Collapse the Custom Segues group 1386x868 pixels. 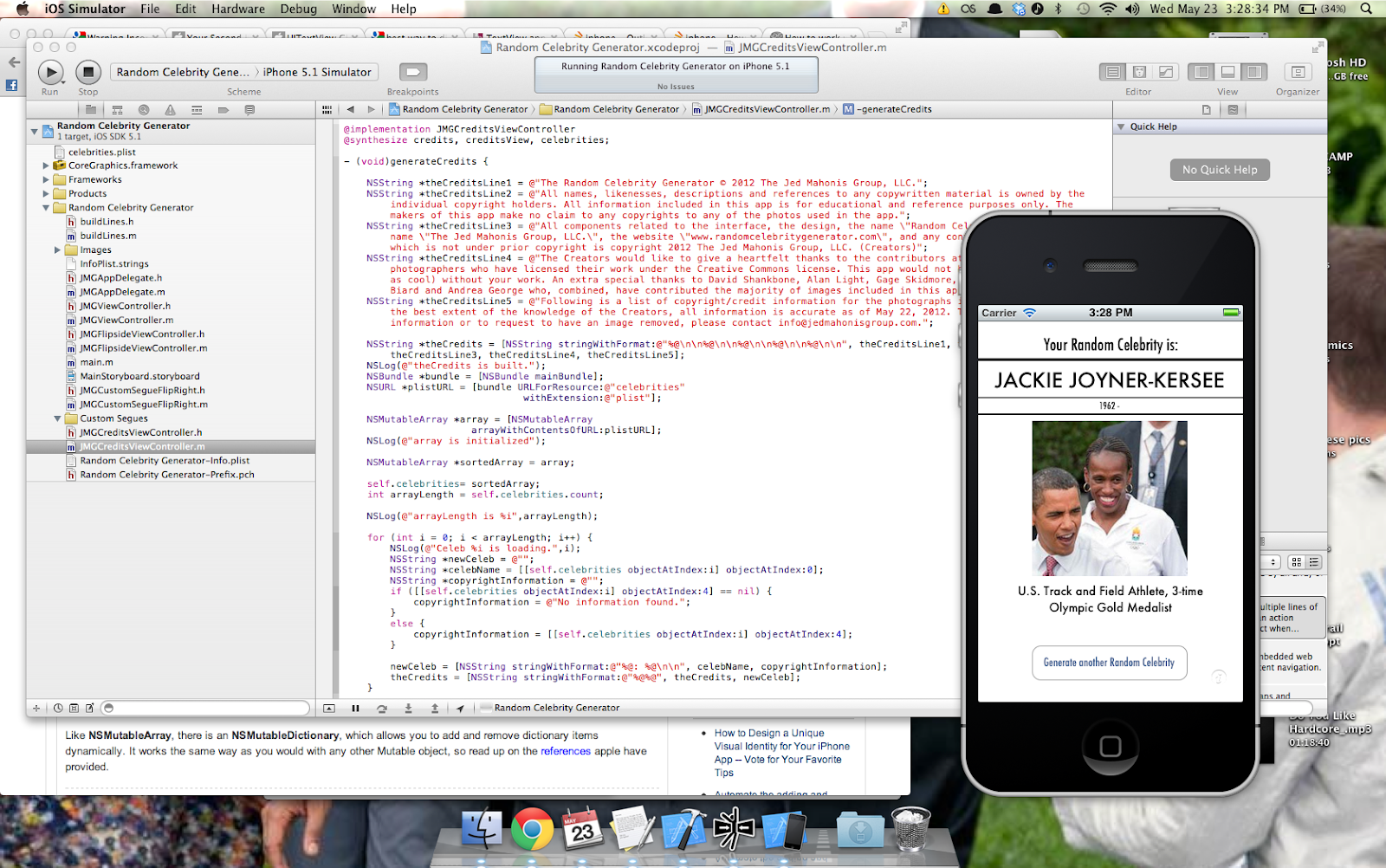tap(57, 418)
